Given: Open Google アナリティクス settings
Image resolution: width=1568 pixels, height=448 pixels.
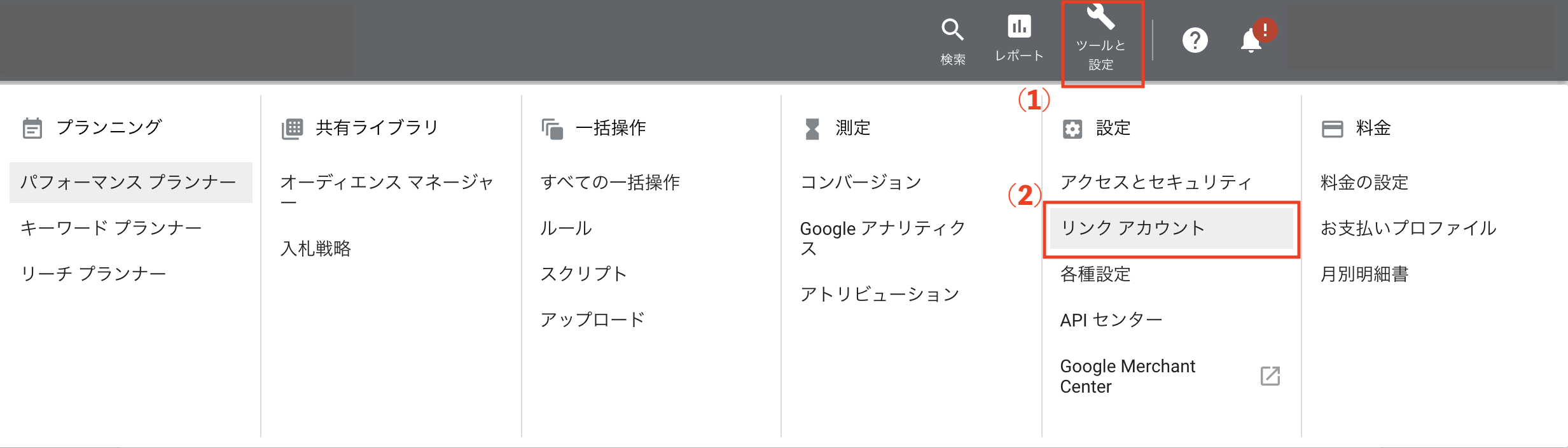Looking at the screenshot, I should coord(882,237).
